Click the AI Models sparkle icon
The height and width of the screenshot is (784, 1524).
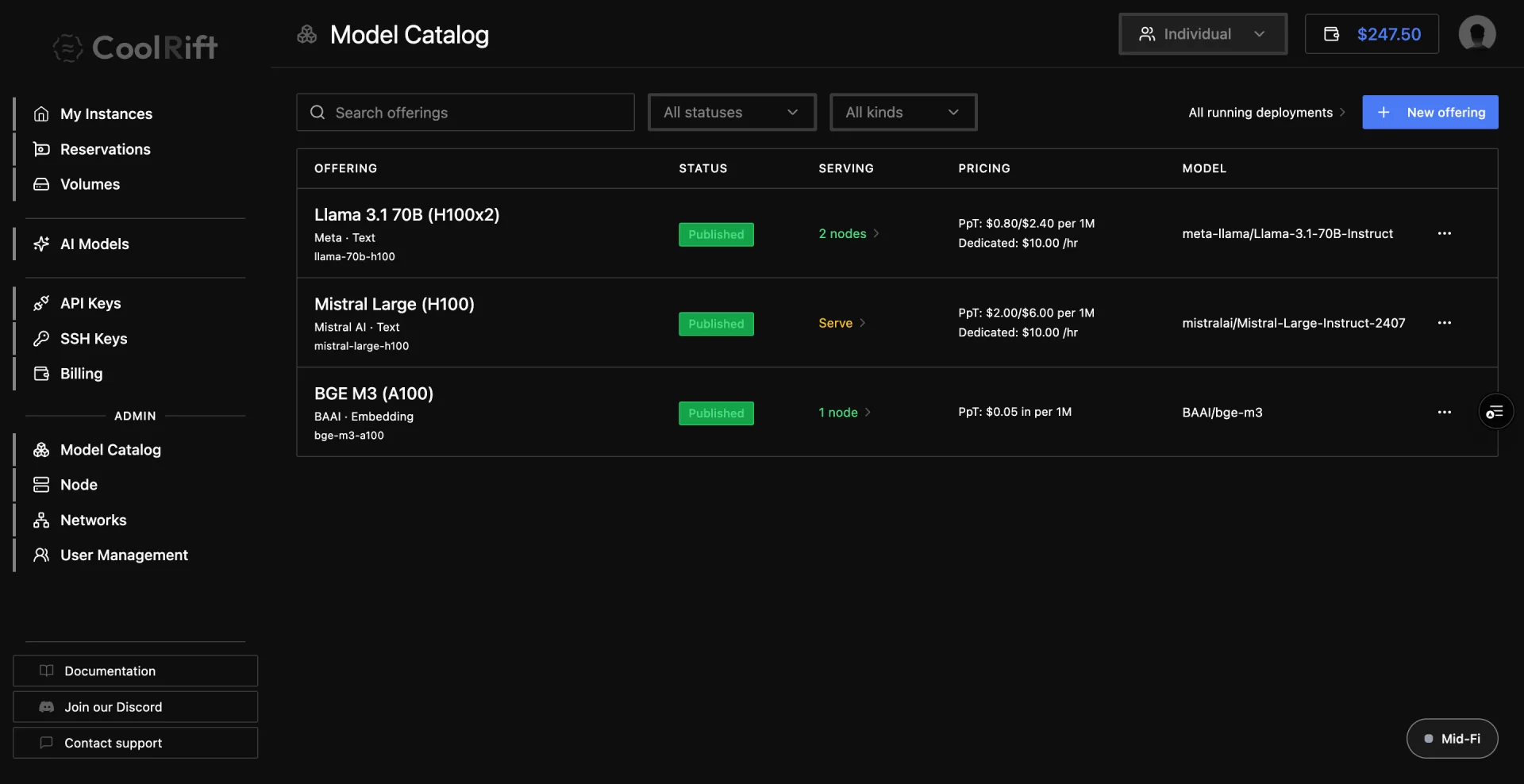tap(41, 244)
